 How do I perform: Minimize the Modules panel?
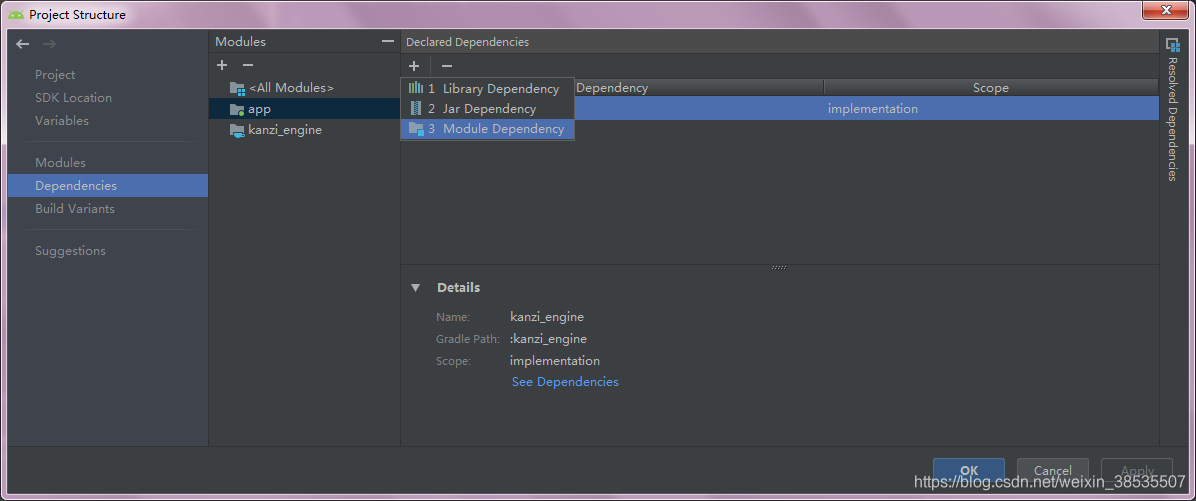click(387, 42)
